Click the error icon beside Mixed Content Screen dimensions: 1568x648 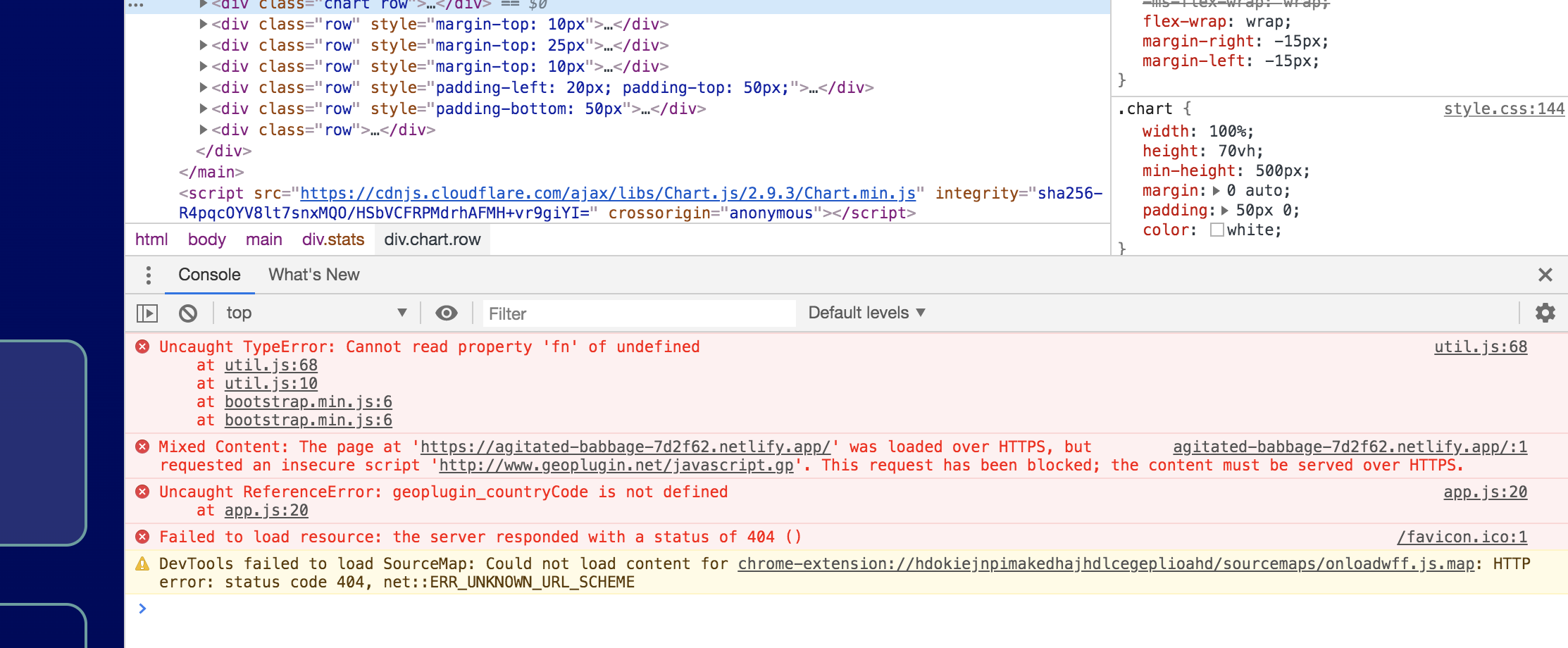(142, 447)
